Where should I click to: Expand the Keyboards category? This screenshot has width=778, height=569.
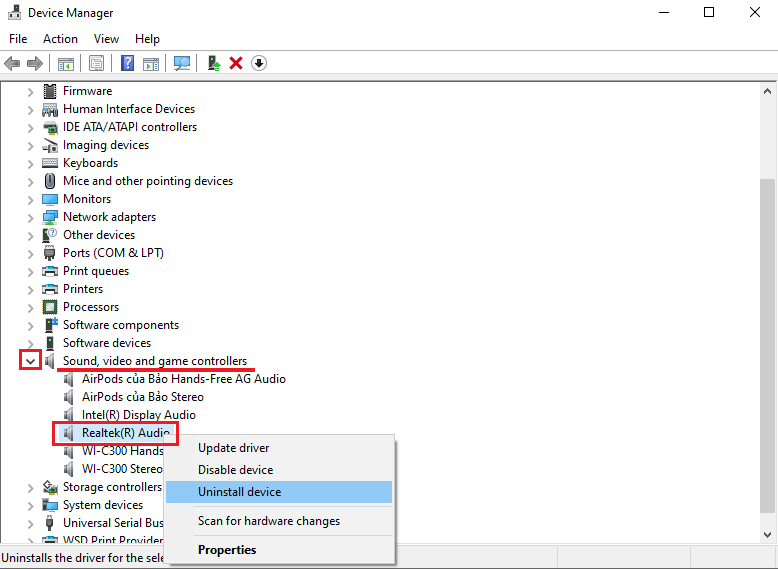[30, 163]
